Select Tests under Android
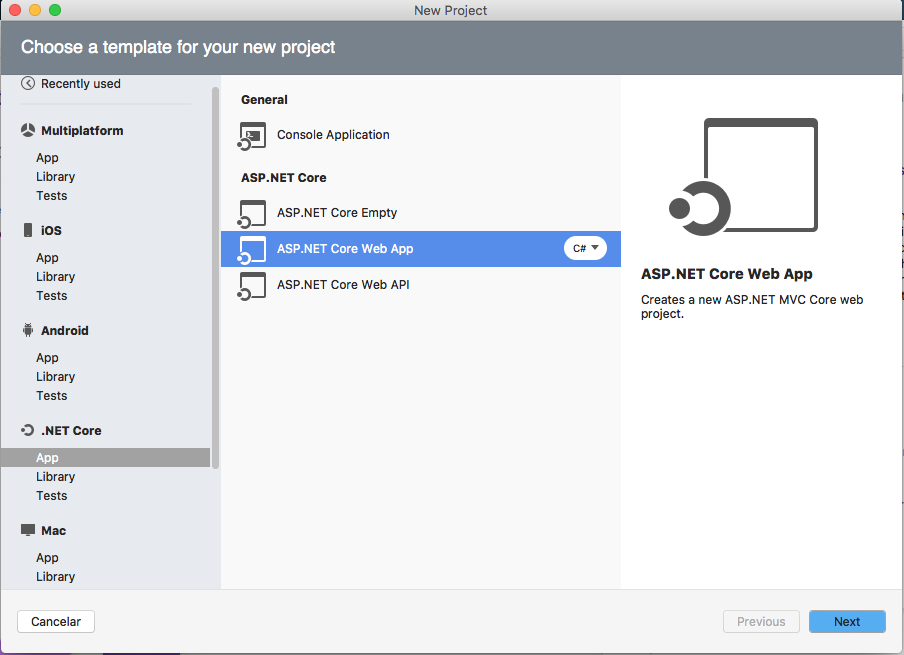The height and width of the screenshot is (655, 904). (51, 396)
